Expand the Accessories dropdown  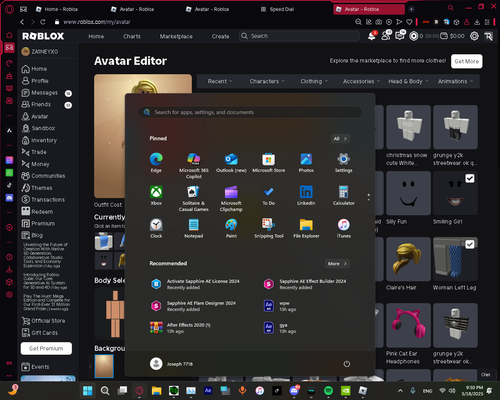[x=361, y=81]
